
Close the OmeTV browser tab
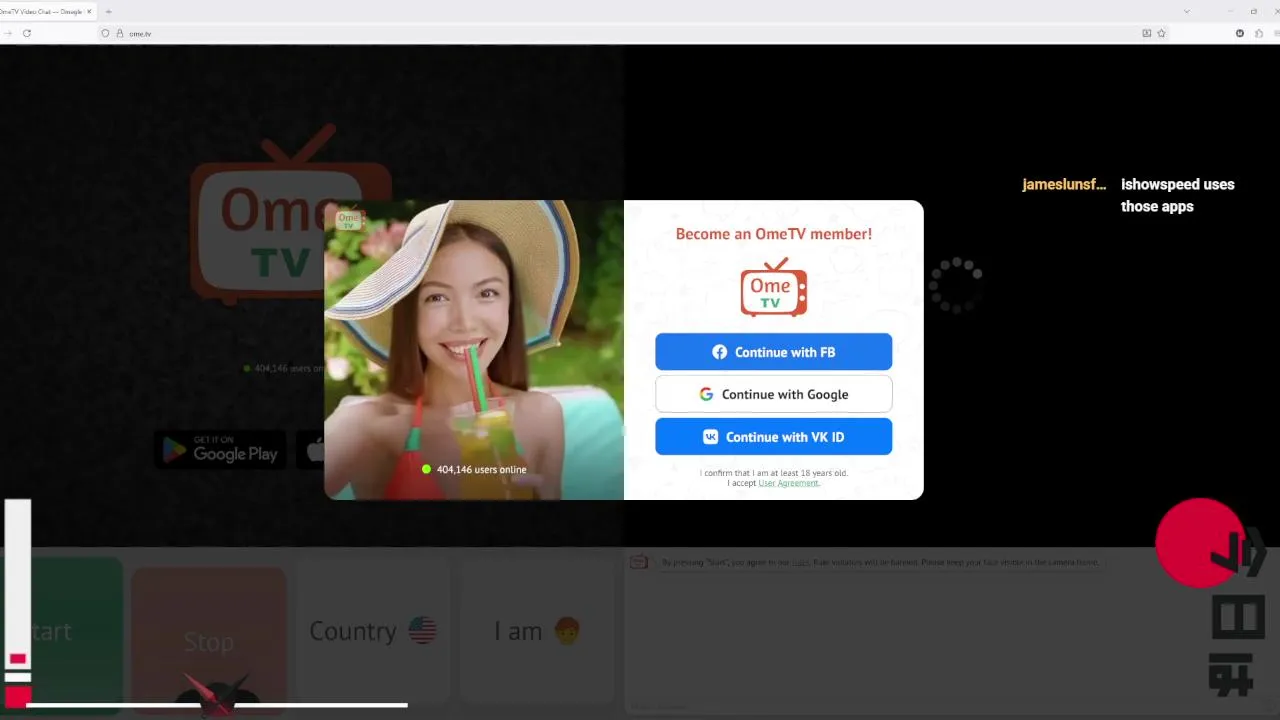[x=87, y=11]
